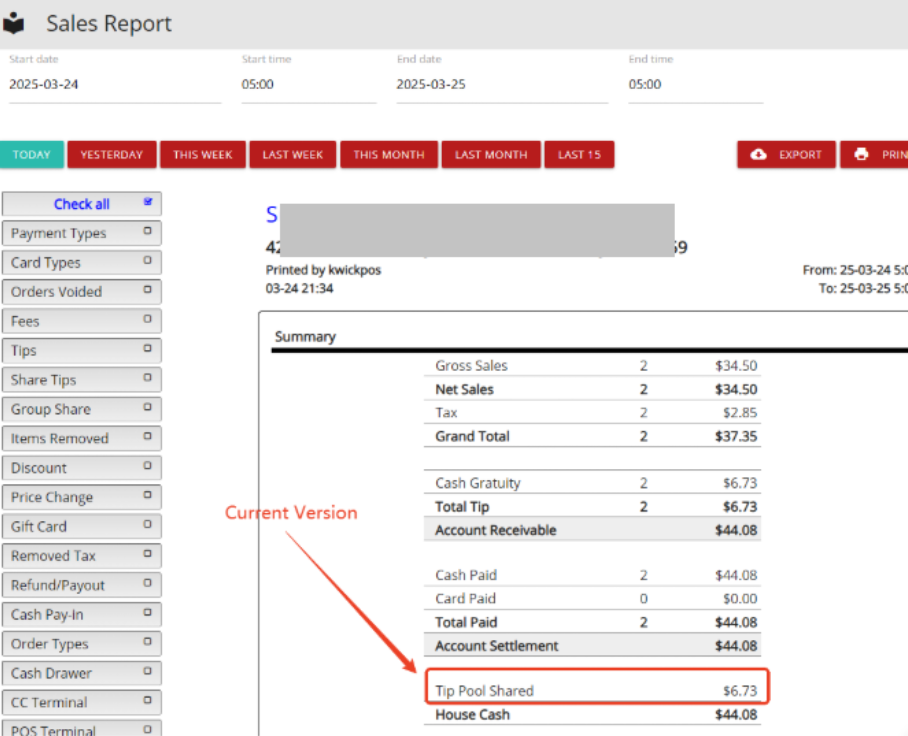Check the Orders Voided box
This screenshot has height=736, width=908.
tap(148, 290)
